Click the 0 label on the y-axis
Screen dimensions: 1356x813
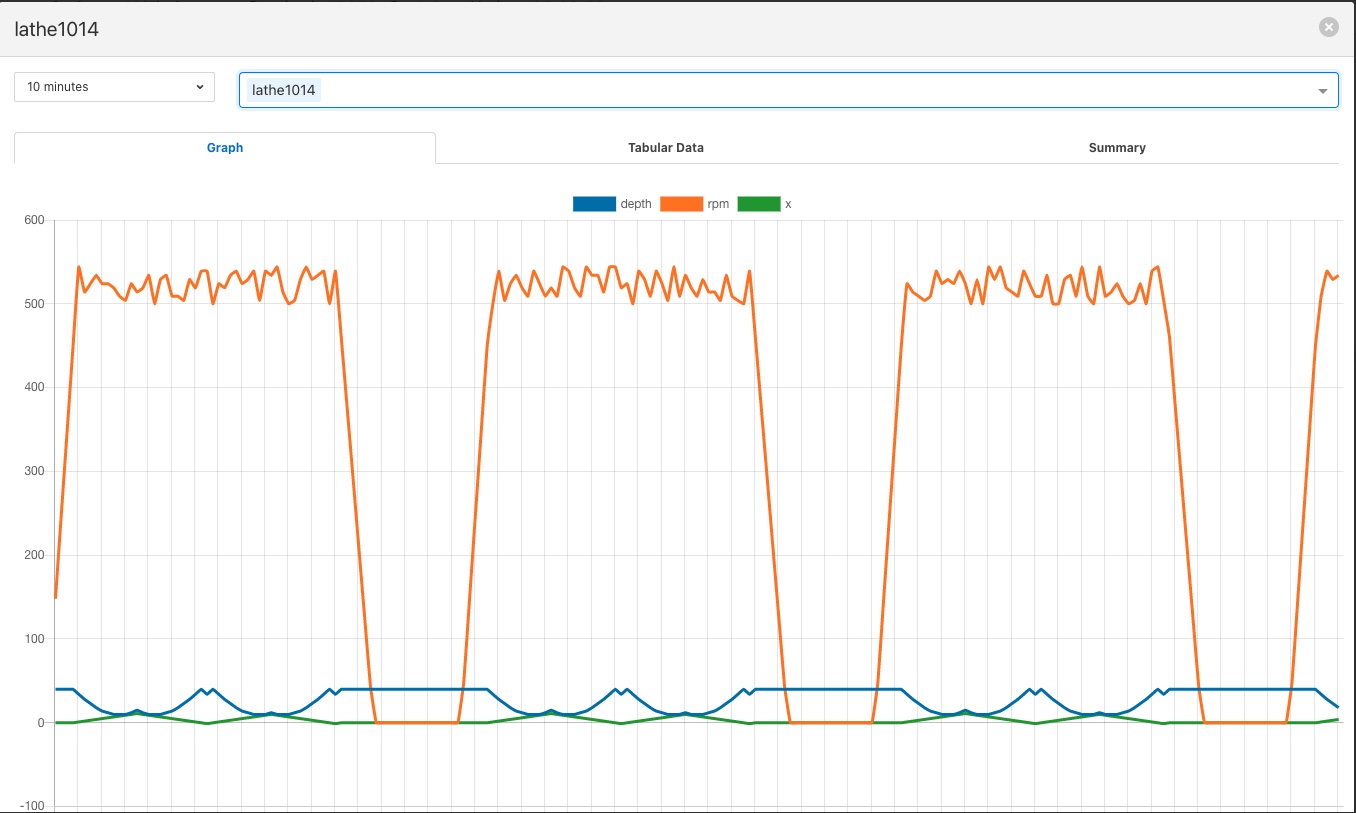40,723
